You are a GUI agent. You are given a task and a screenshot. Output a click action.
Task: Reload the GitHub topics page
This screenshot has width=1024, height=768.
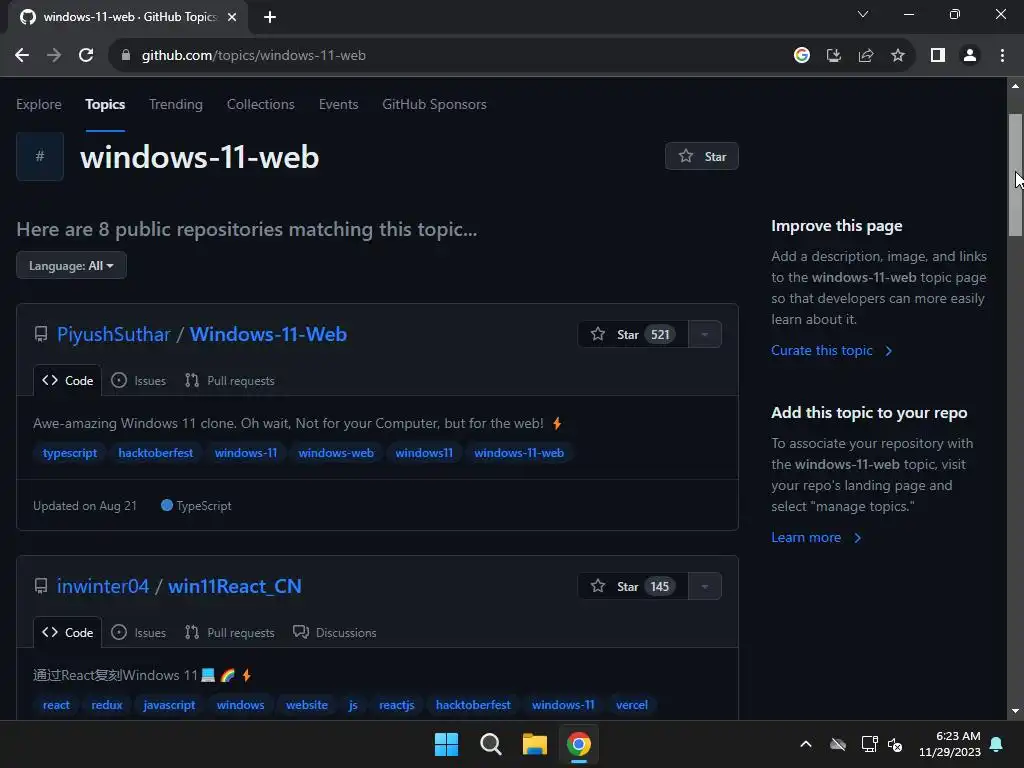[86, 56]
